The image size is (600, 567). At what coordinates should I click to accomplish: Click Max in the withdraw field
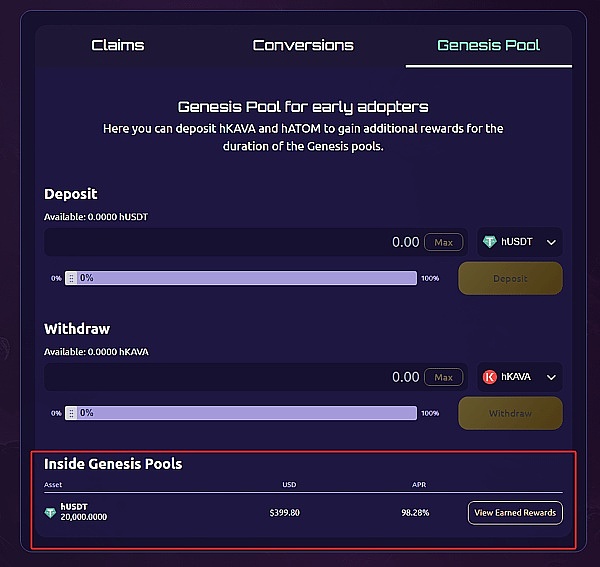click(444, 377)
